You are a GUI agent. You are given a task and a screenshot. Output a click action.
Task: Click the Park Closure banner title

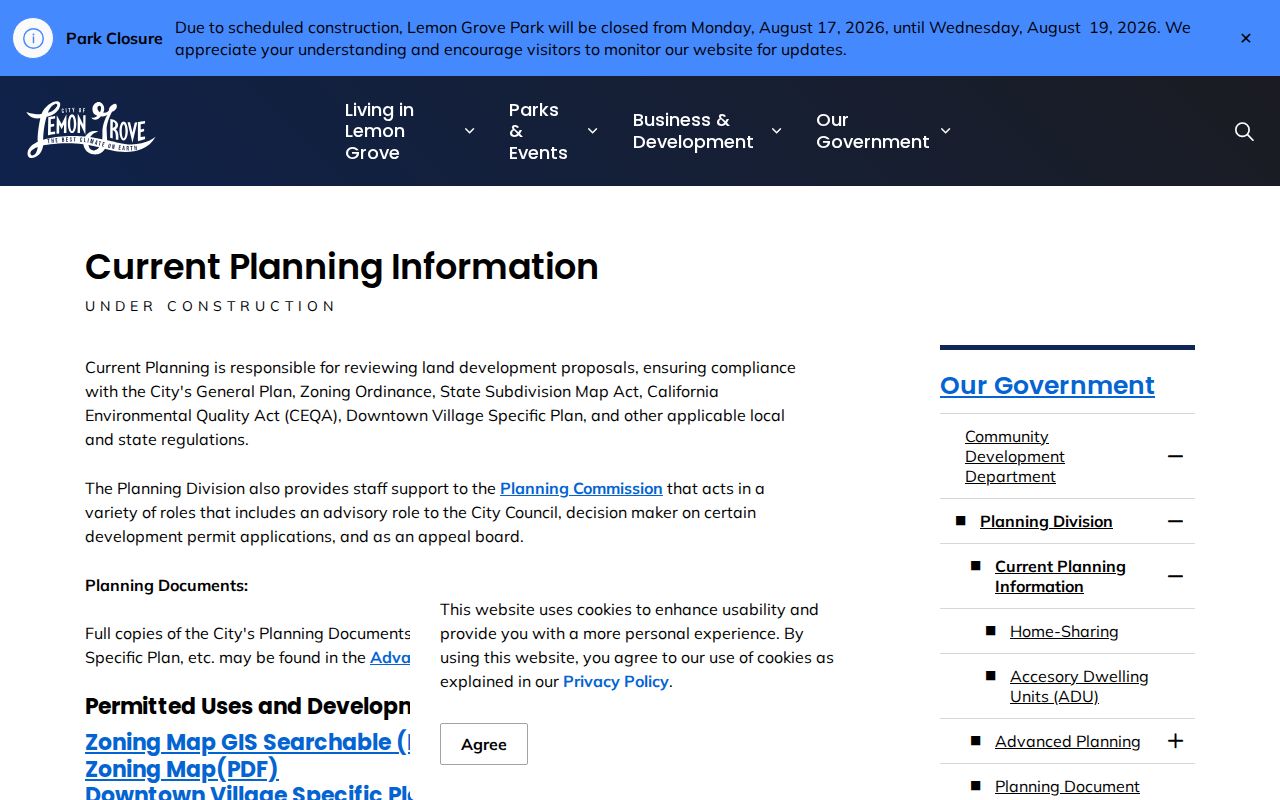coord(114,38)
